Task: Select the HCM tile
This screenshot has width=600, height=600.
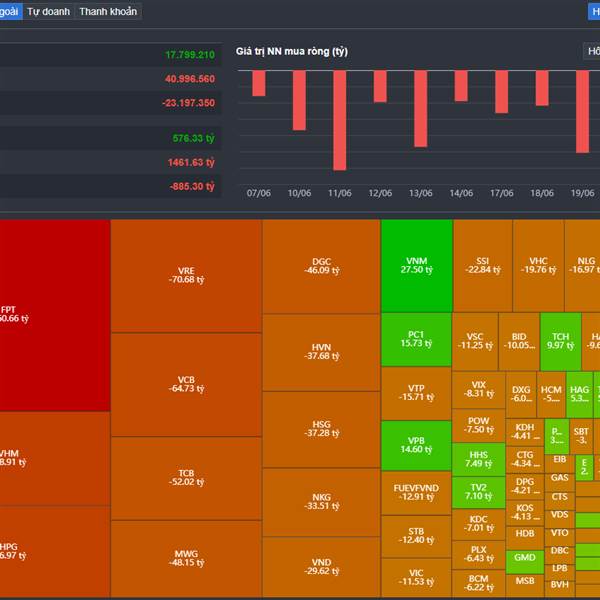Action: point(551,395)
